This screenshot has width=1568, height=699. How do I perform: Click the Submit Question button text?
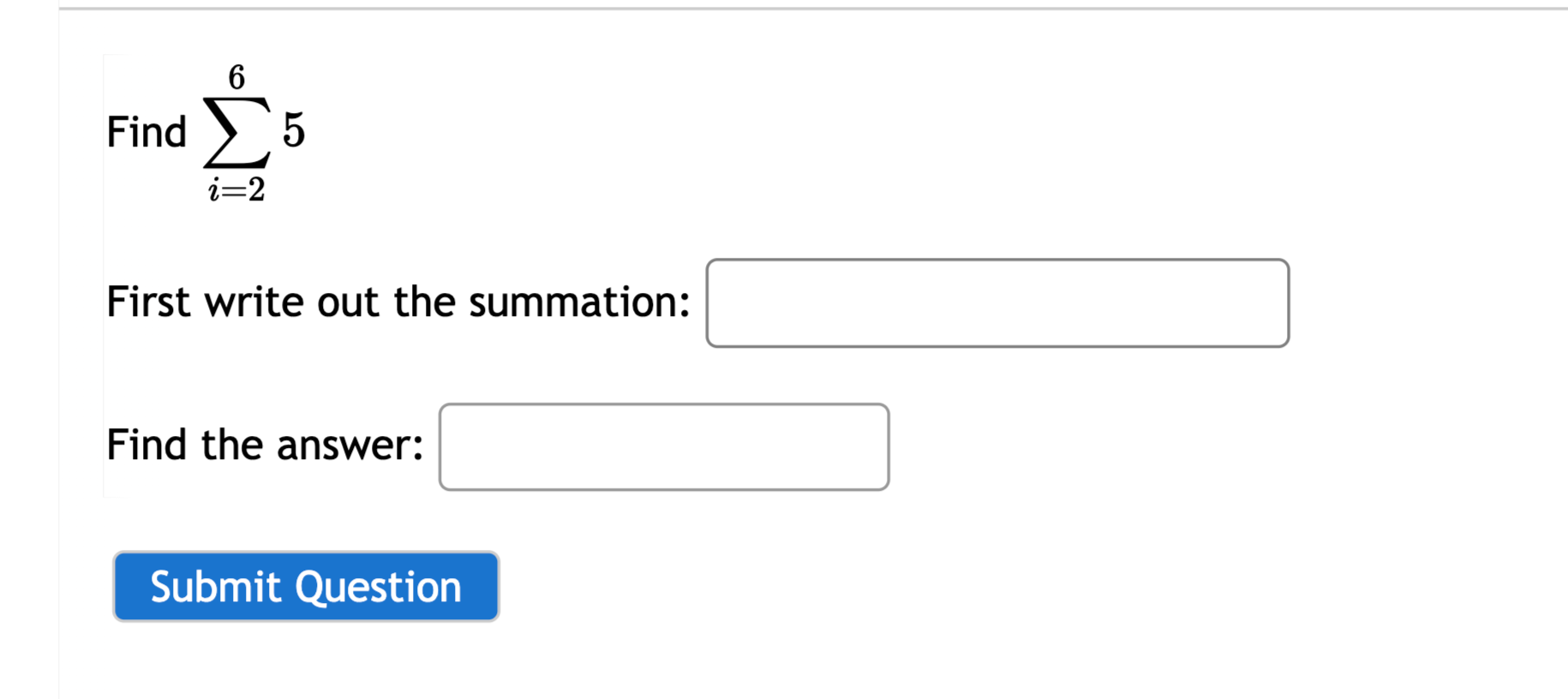[305, 587]
